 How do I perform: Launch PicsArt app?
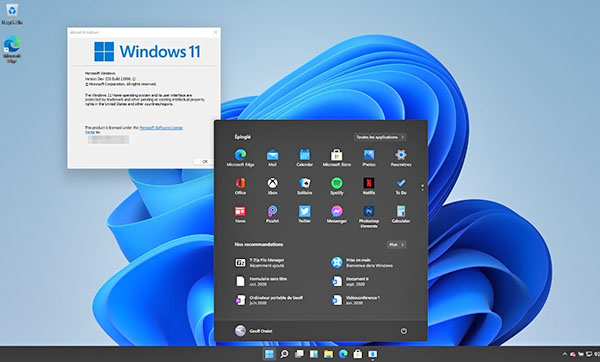[x=272, y=214]
